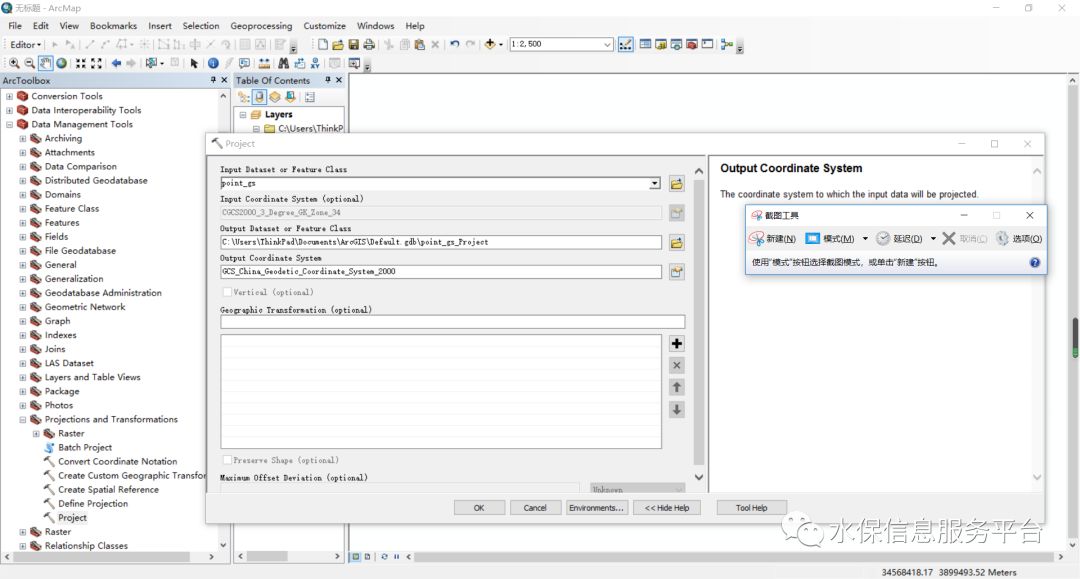Click the Measure ruler tool
The width and height of the screenshot is (1080, 579).
[264, 63]
